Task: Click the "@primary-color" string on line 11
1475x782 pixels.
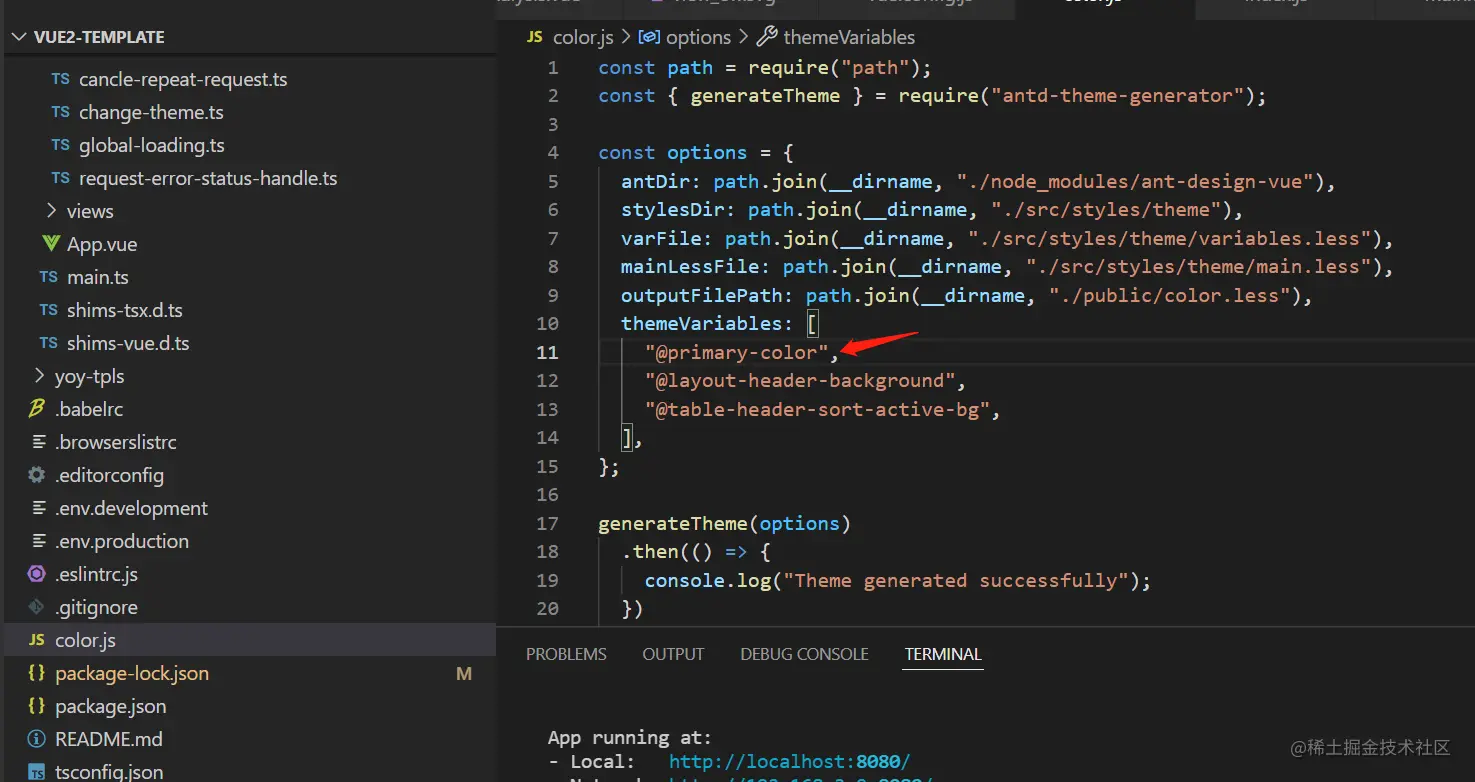Action: pyautogui.click(x=737, y=352)
